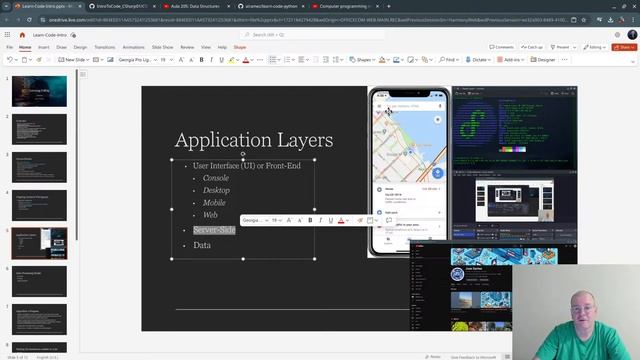
Task: Open Designer pane
Action: click(543, 60)
